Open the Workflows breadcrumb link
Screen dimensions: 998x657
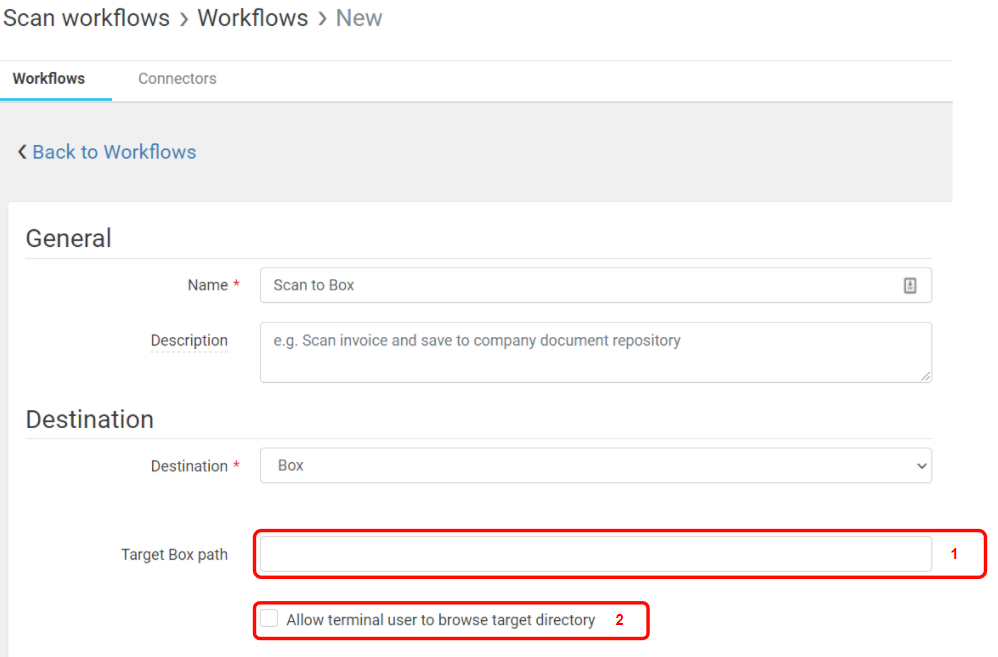point(253,19)
